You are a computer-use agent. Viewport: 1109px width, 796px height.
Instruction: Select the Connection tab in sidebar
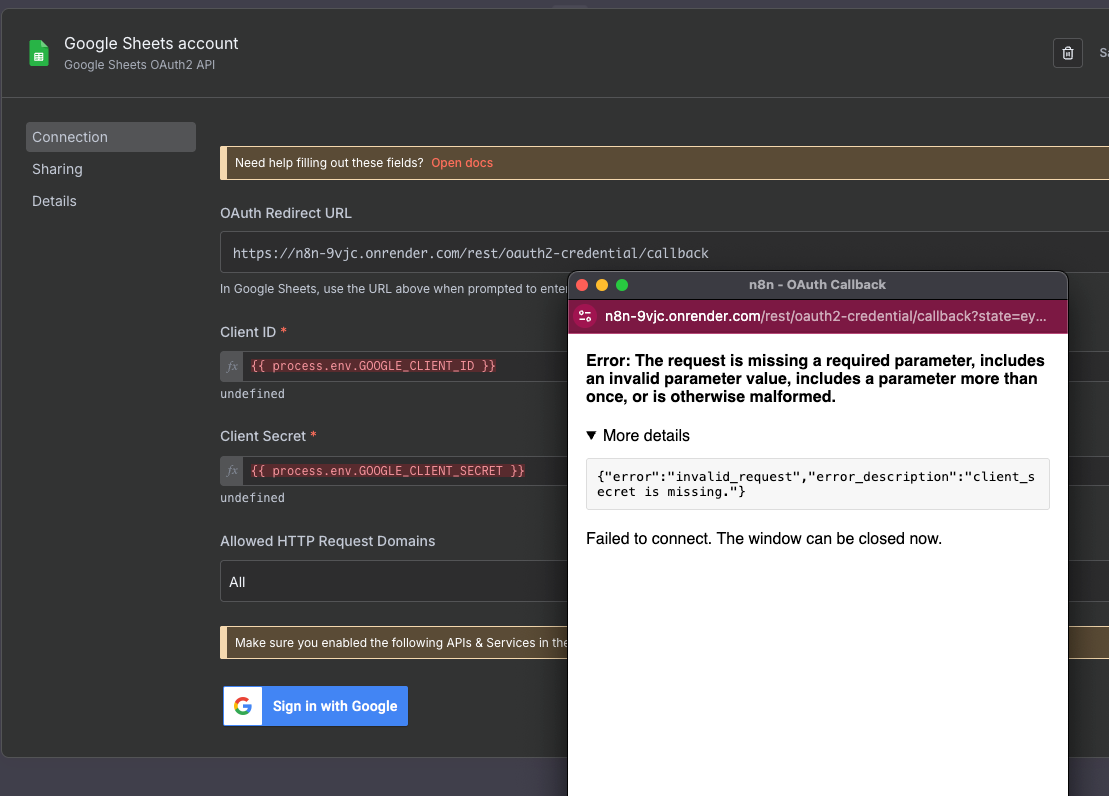(110, 137)
